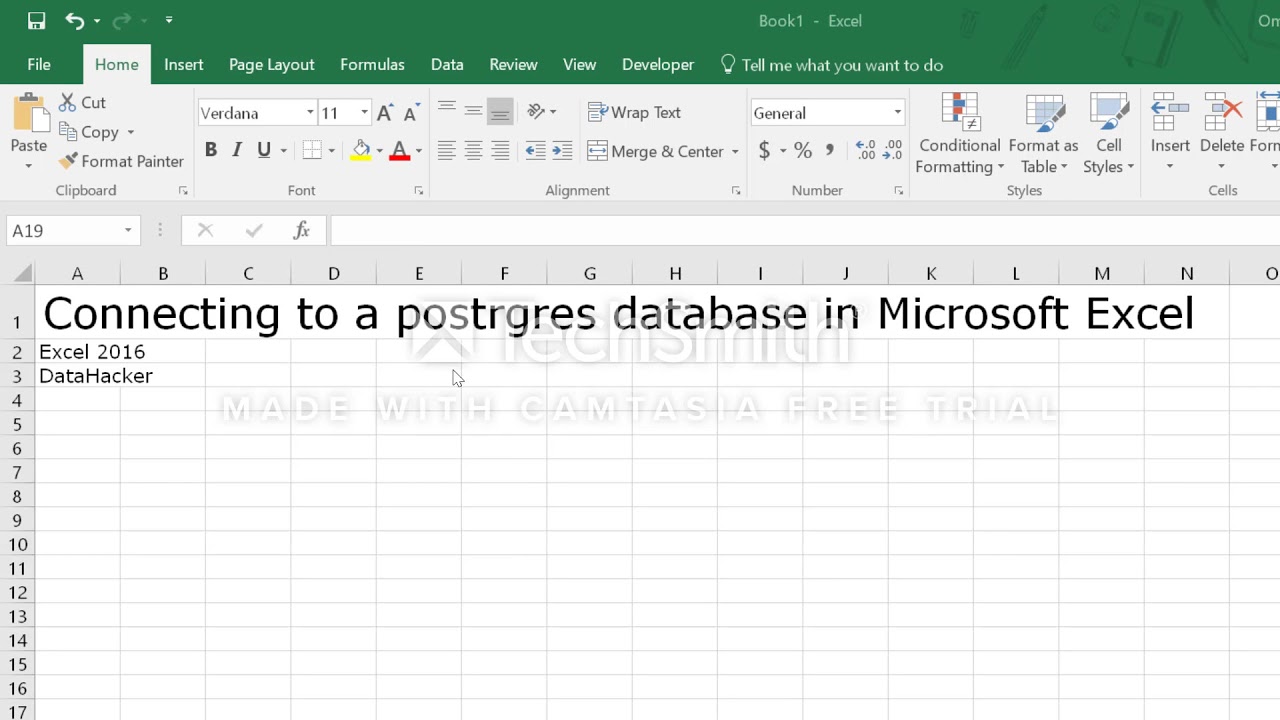Open Conditional Formatting menu
This screenshot has height=720, width=1280.
pyautogui.click(x=959, y=134)
